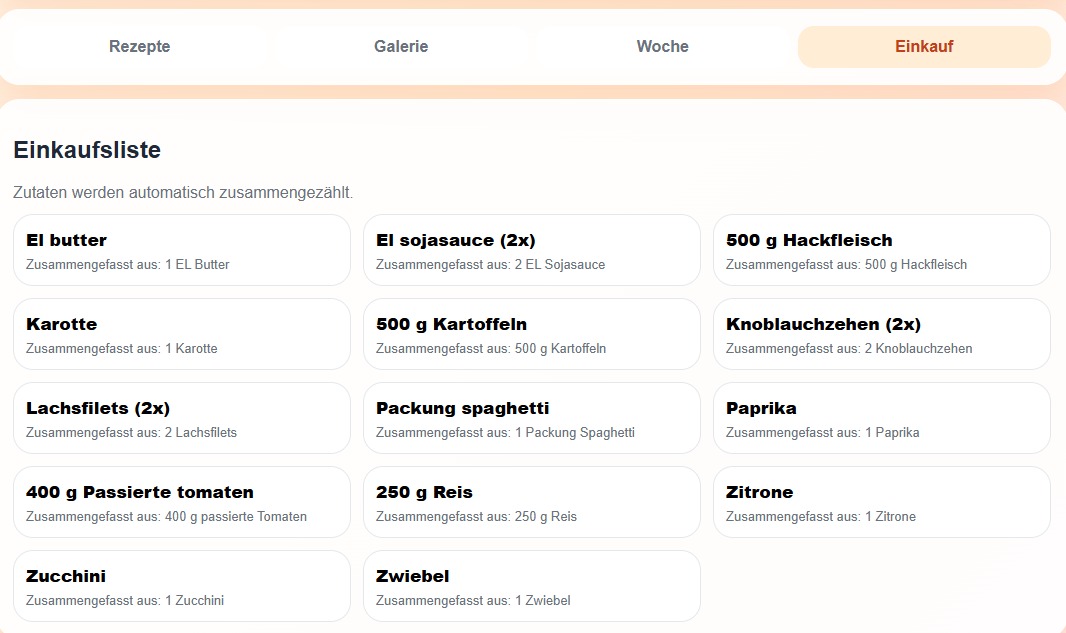1066x633 pixels.
Task: Click the automatic ingredient summary subtitle text
Action: pyautogui.click(x=183, y=192)
